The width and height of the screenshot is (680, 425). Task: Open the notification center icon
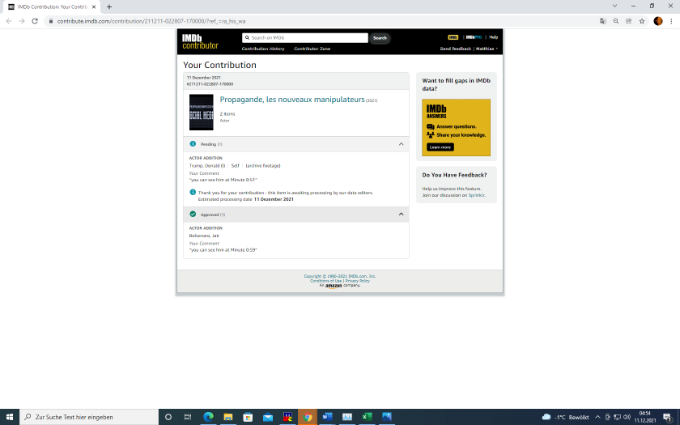point(668,417)
